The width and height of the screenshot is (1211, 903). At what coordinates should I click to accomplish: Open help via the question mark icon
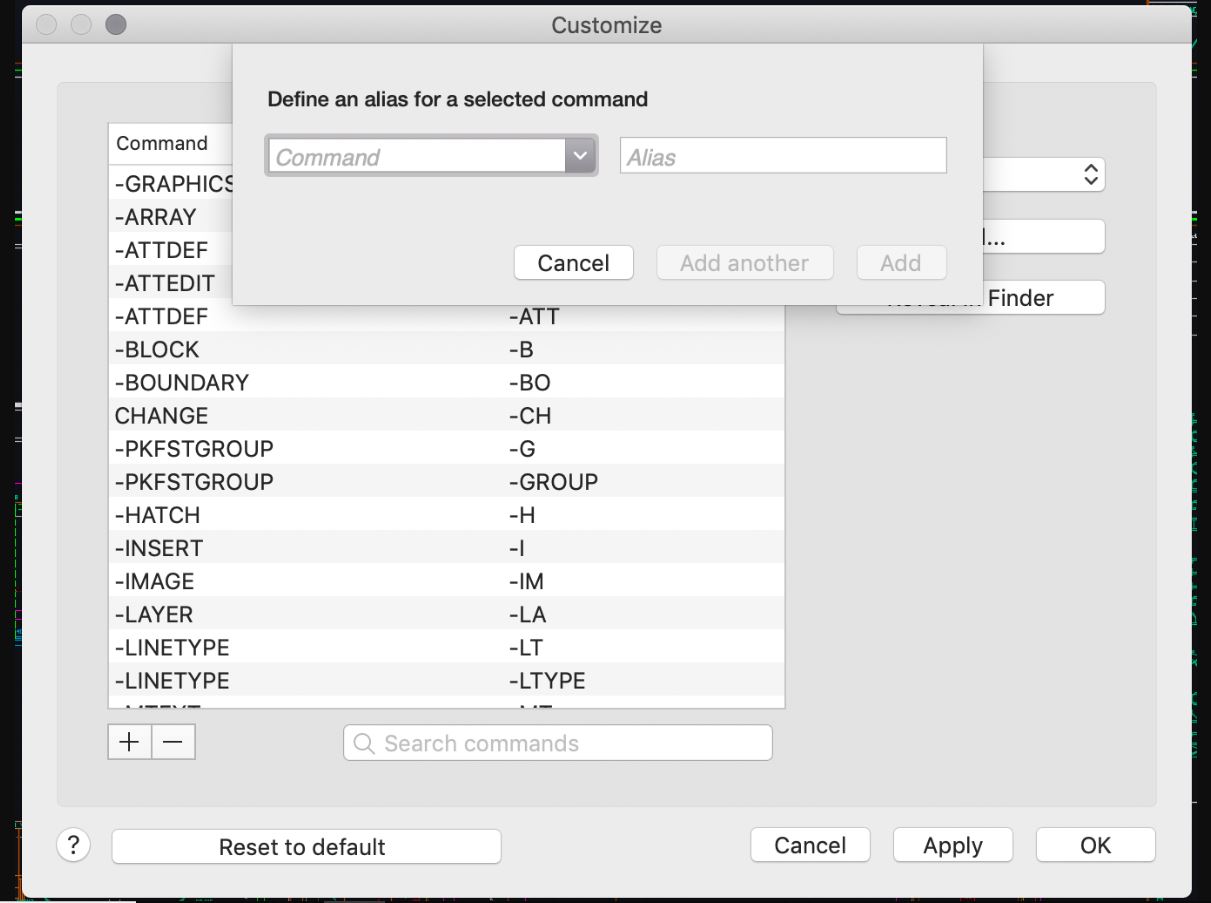click(x=72, y=845)
